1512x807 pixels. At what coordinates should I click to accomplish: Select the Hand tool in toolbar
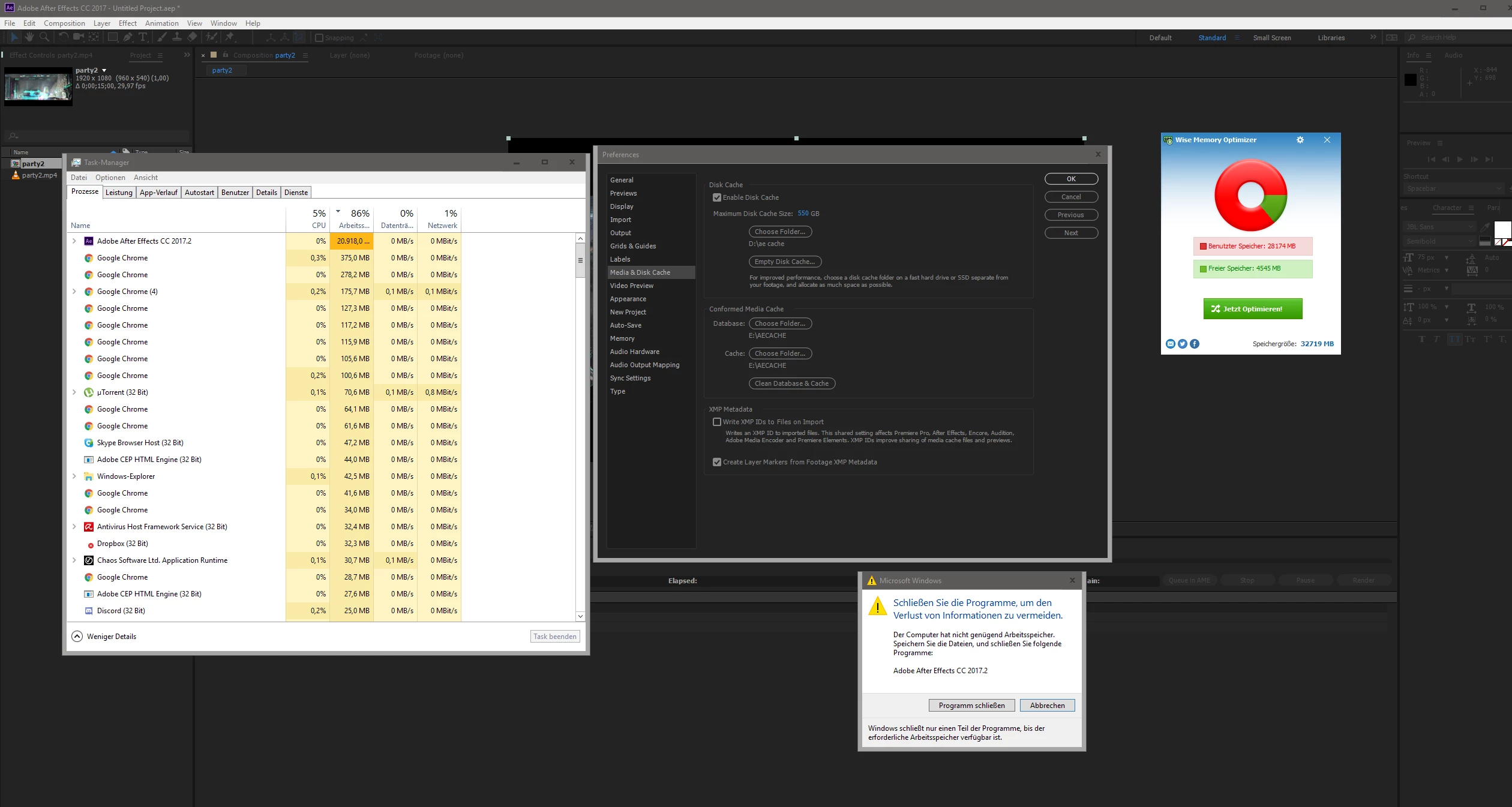(x=29, y=37)
